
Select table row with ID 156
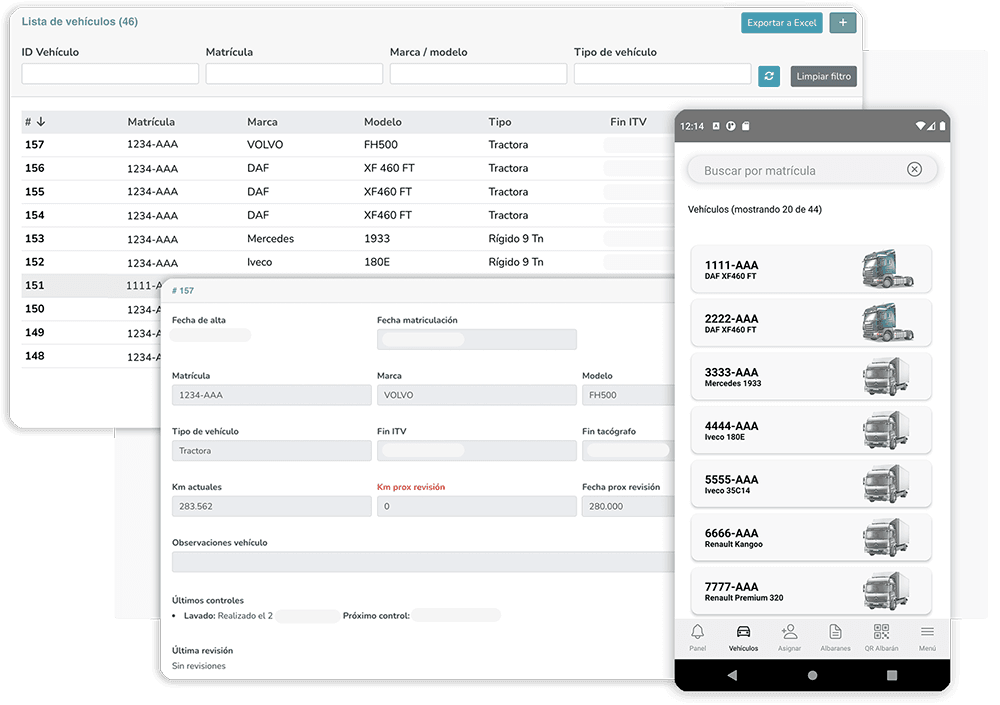point(348,168)
